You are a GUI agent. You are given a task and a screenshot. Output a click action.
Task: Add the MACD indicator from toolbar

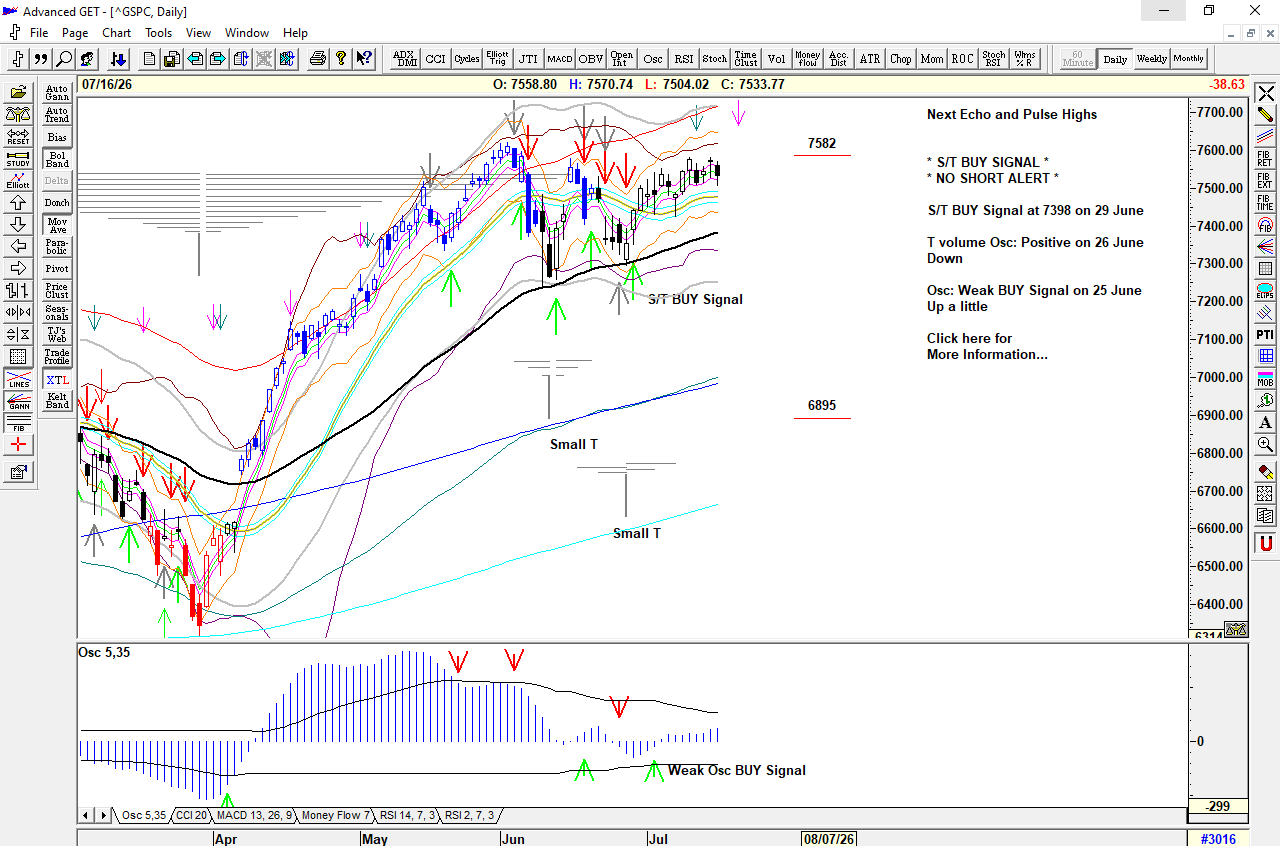click(560, 58)
